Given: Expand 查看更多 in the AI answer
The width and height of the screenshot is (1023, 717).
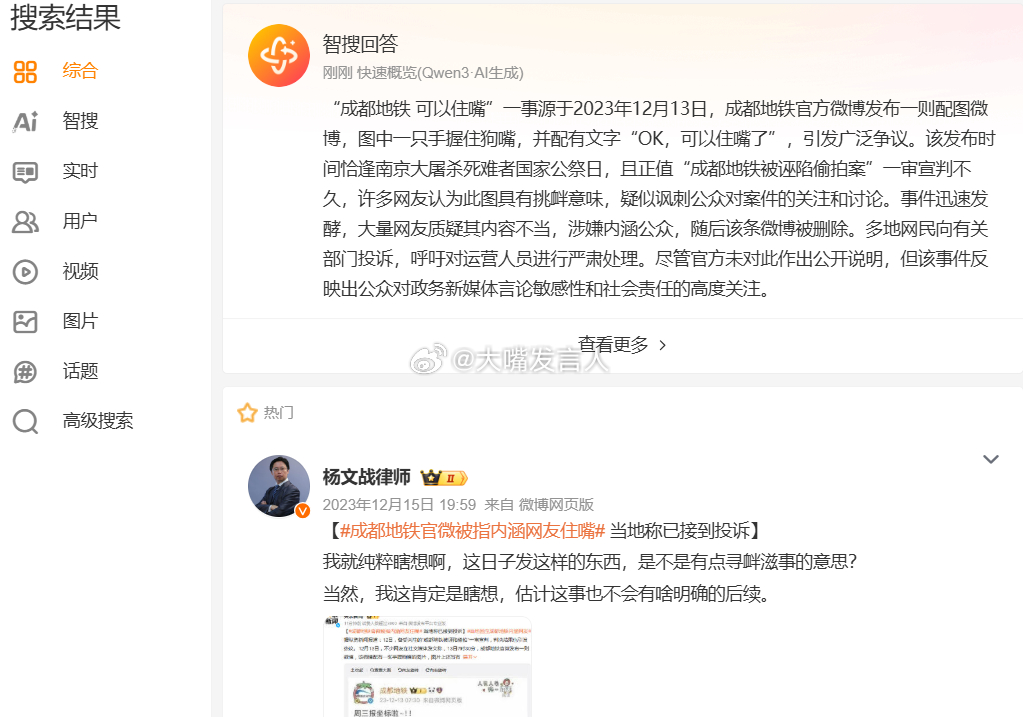Looking at the screenshot, I should pyautogui.click(x=622, y=344).
